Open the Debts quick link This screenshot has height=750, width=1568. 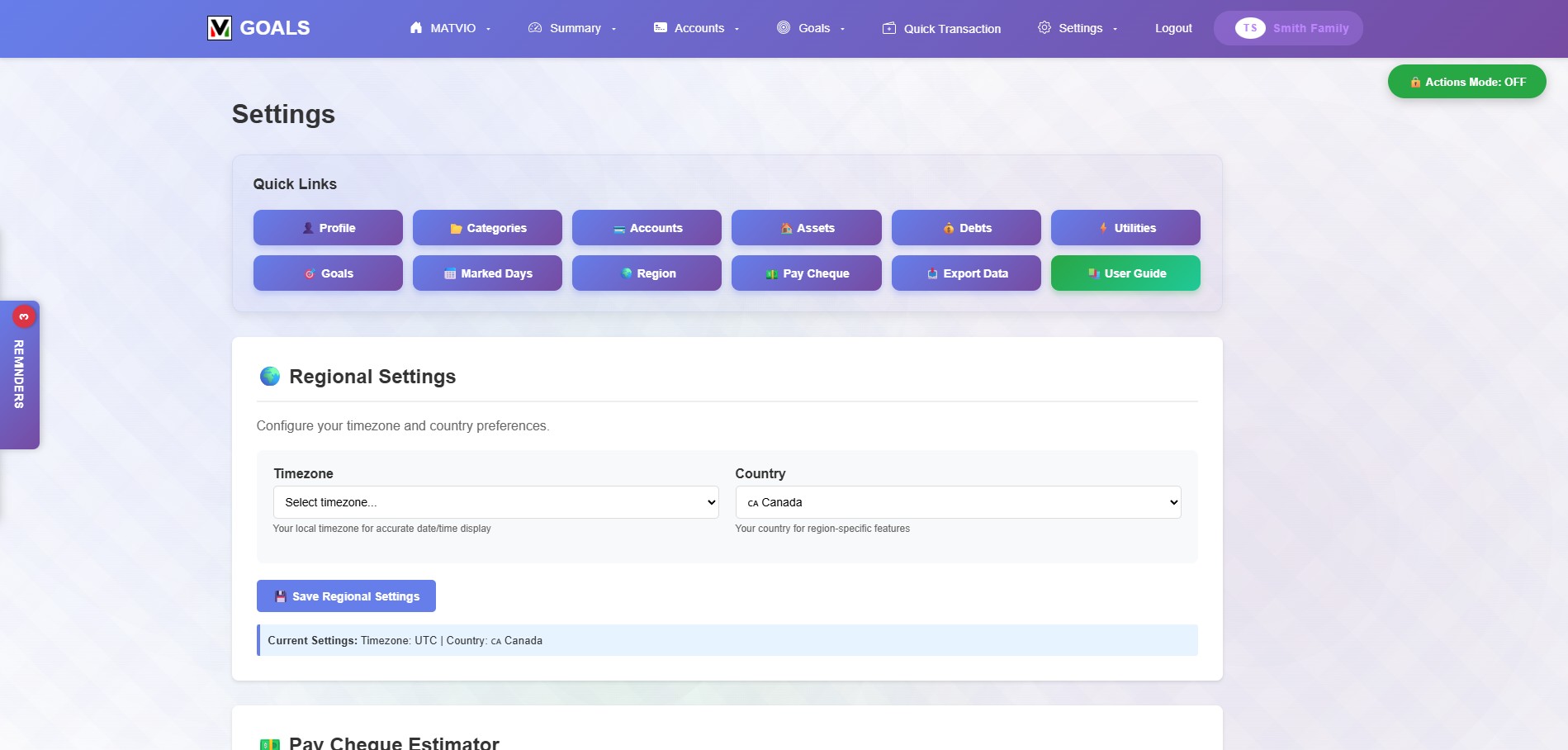pyautogui.click(x=965, y=228)
